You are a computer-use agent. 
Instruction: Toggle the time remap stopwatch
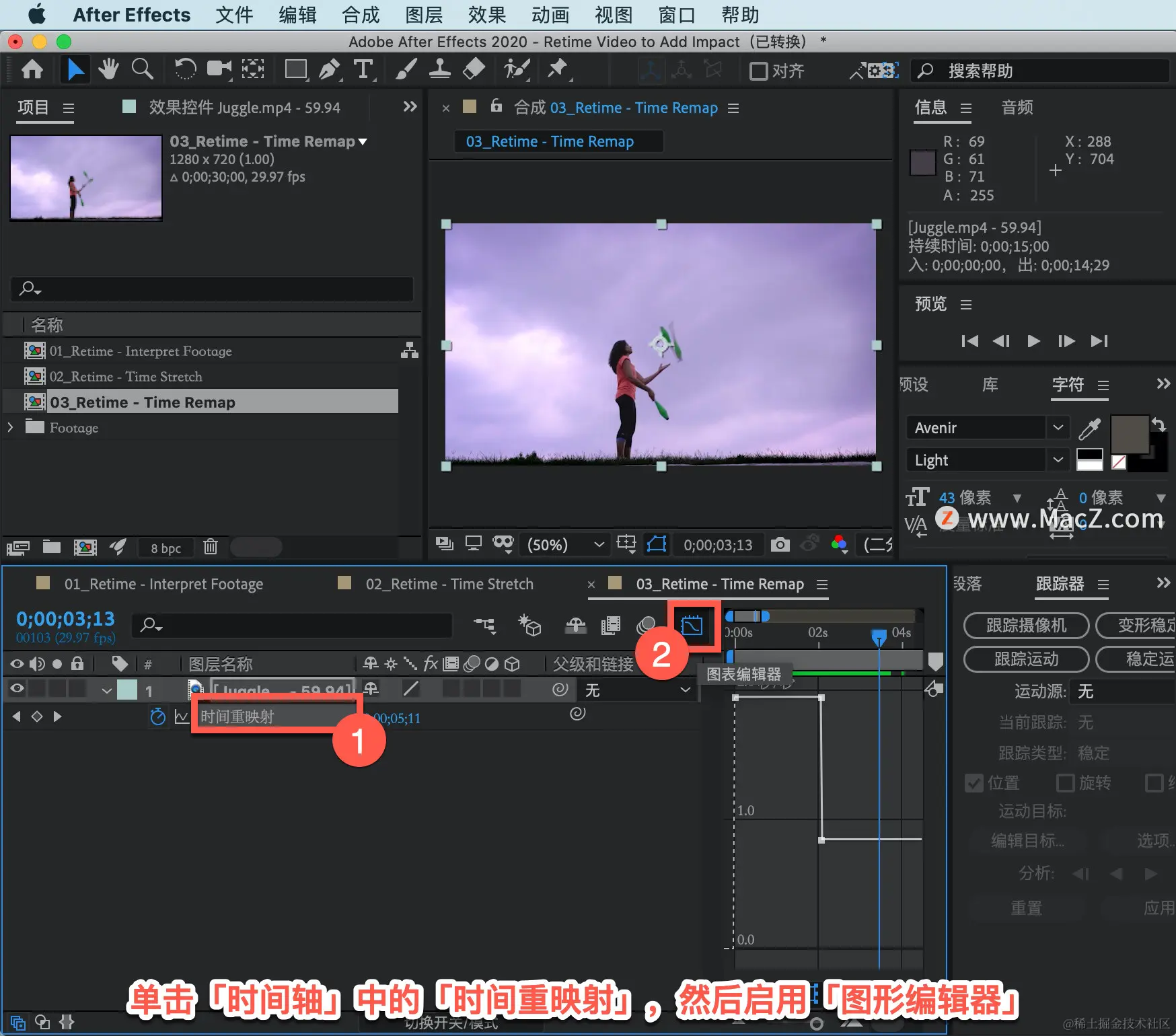[x=157, y=716]
